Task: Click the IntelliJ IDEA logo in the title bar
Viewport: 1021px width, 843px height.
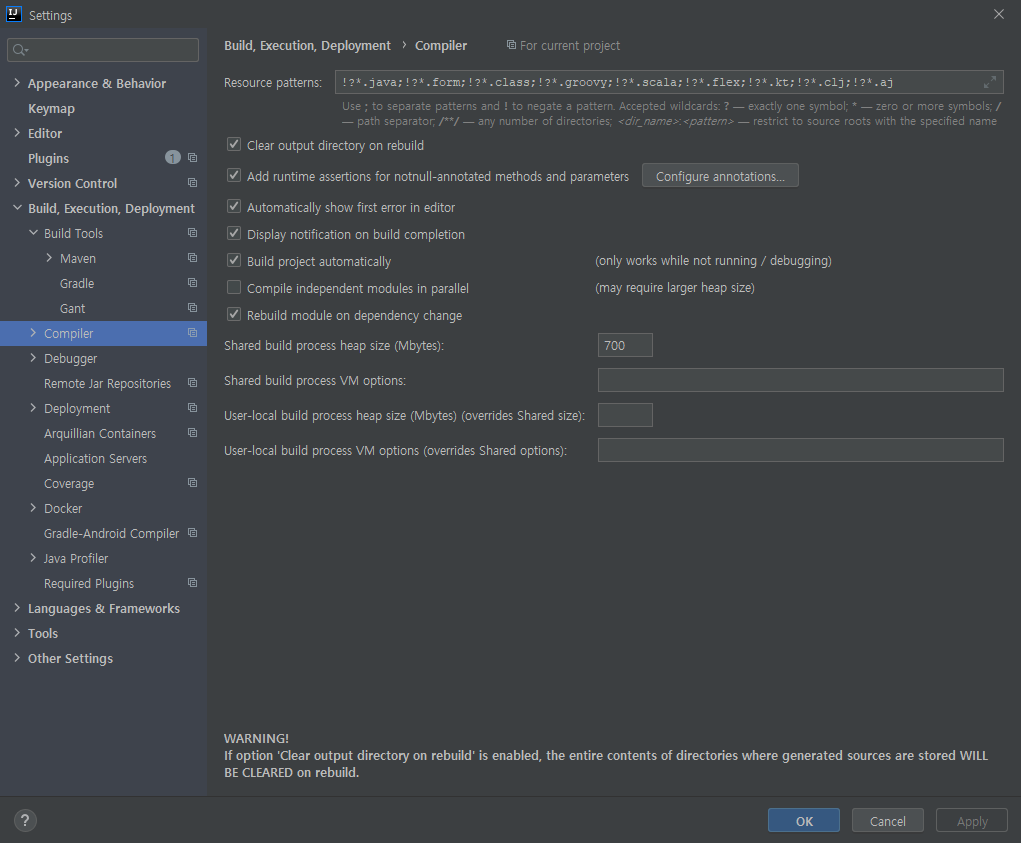Action: click(x=14, y=14)
